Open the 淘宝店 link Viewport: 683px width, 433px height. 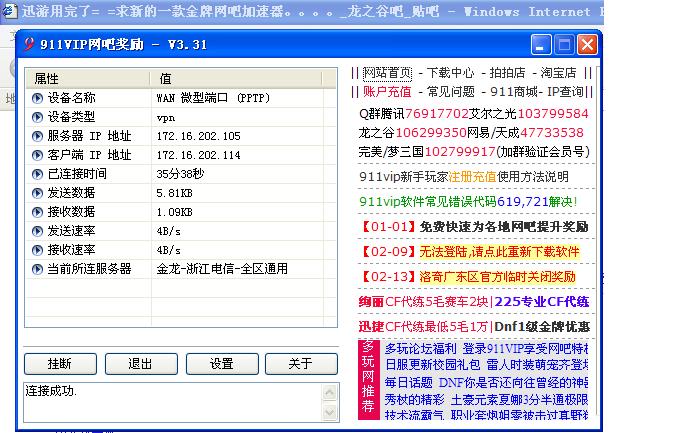(x=558, y=73)
